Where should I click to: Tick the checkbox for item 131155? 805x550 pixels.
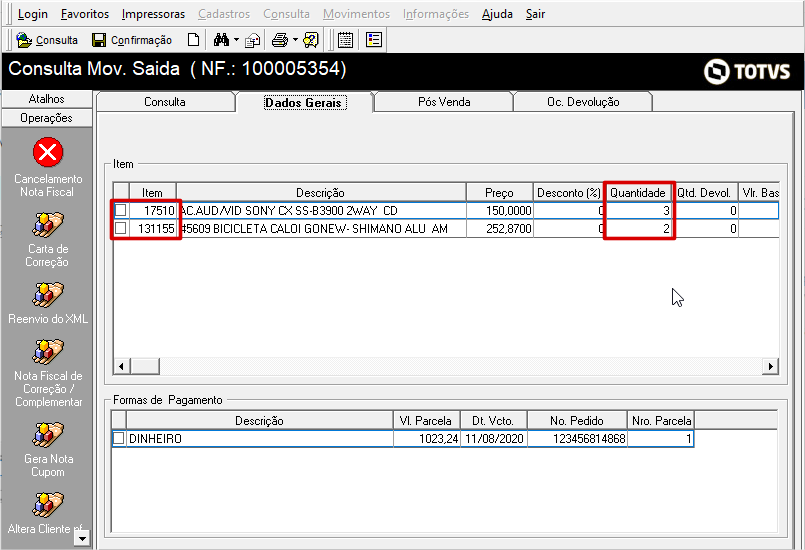click(121, 228)
